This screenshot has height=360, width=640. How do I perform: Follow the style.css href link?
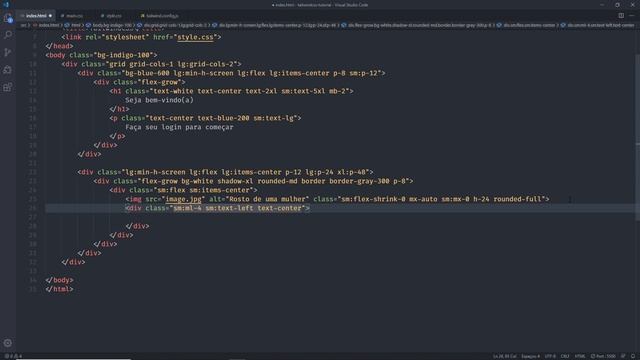pos(195,37)
